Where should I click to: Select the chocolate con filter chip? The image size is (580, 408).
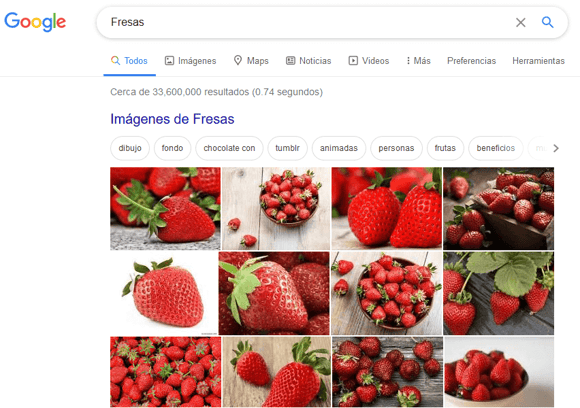[x=229, y=148]
